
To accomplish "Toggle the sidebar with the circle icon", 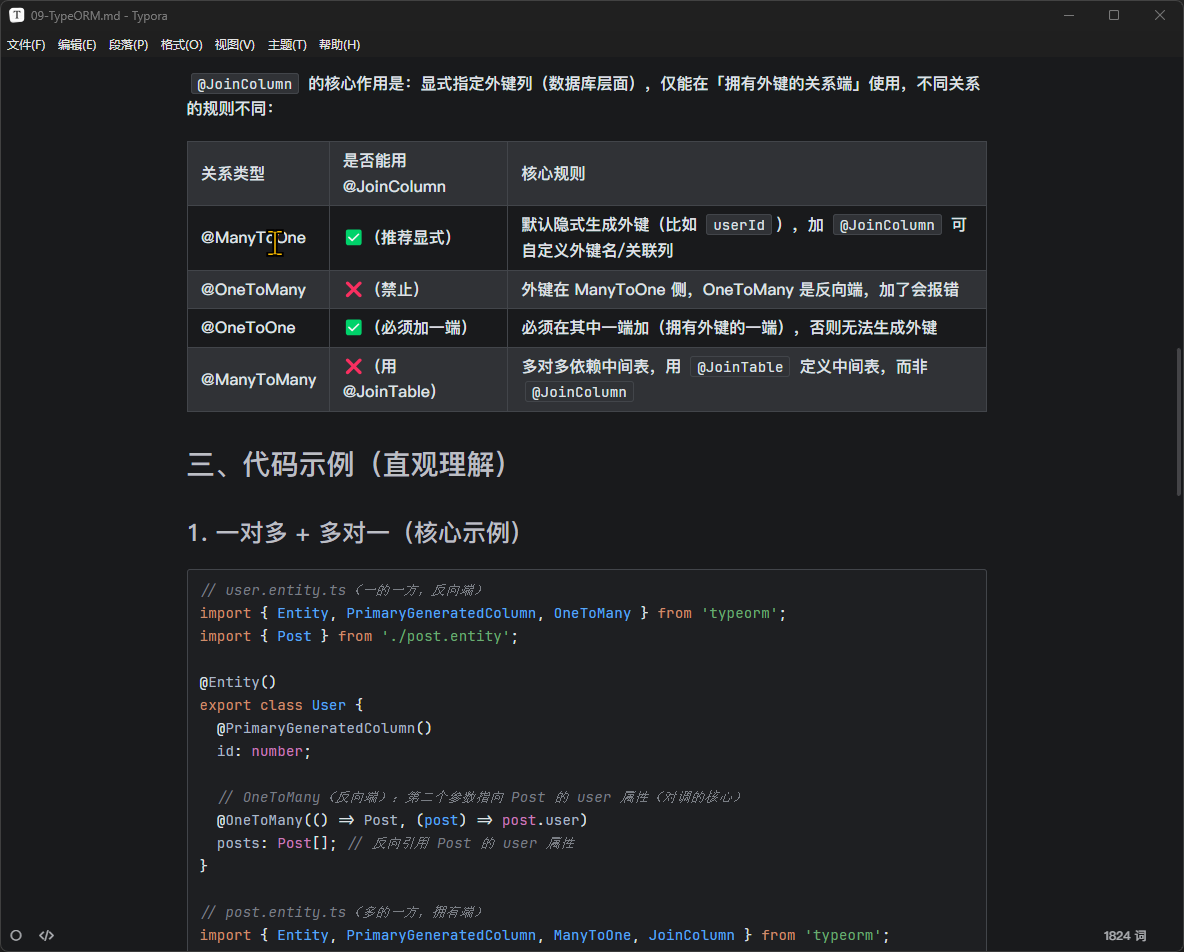I will coord(16,935).
